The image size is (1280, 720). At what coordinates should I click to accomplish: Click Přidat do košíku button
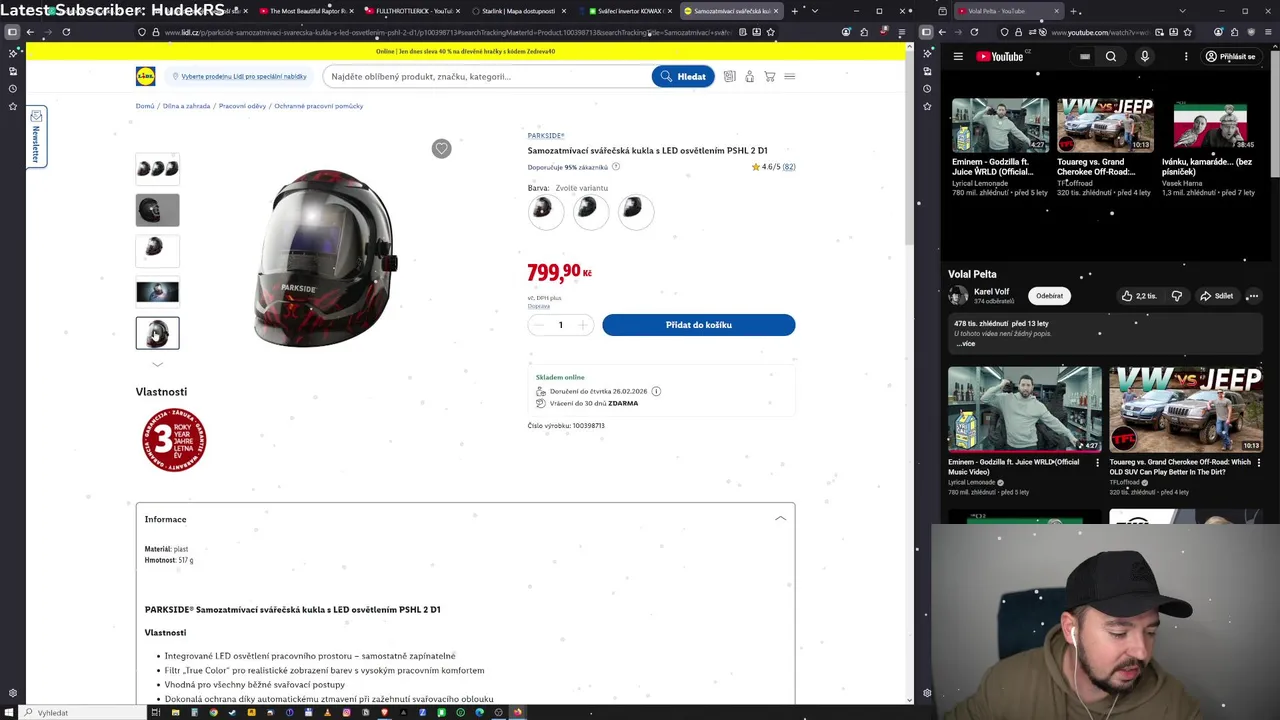pos(699,325)
